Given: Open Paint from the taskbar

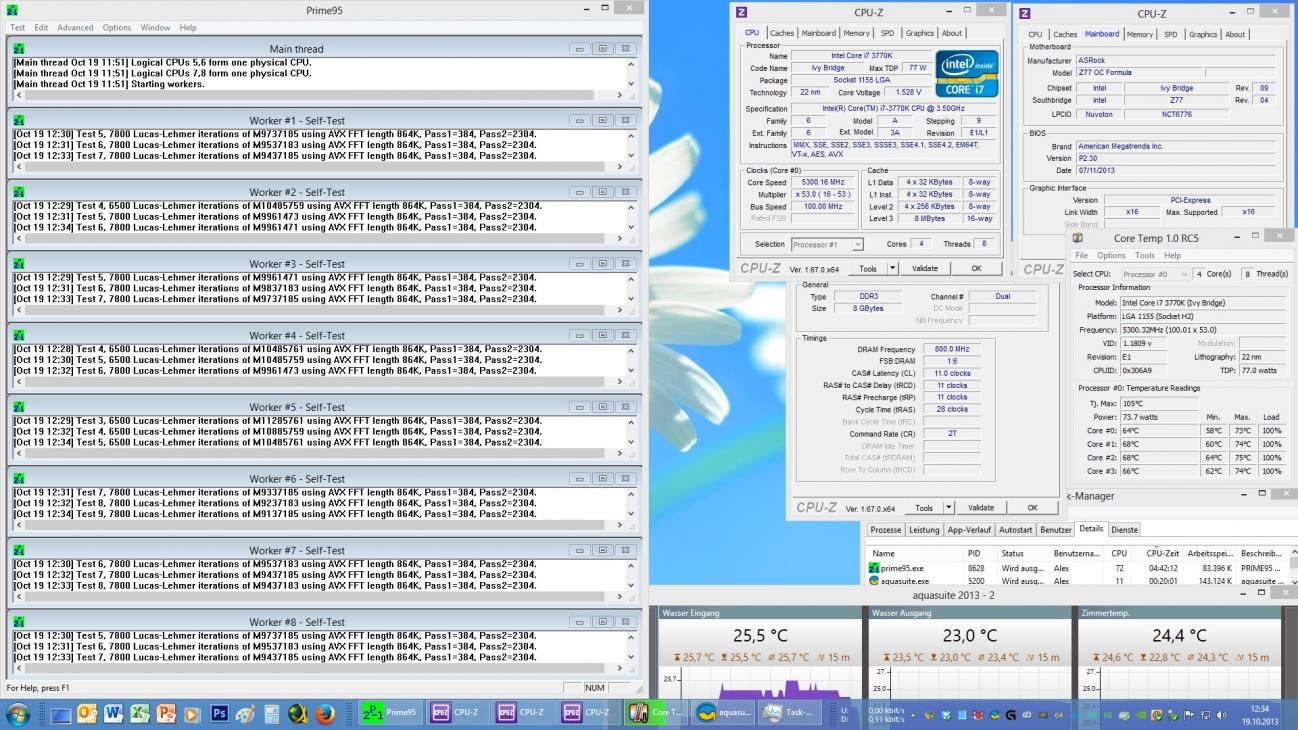Looking at the screenshot, I should coord(245,714).
